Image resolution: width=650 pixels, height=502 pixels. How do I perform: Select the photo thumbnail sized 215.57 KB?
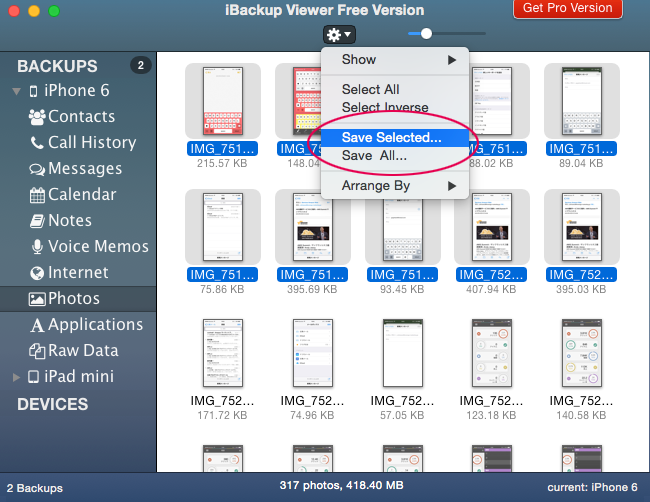[223, 101]
